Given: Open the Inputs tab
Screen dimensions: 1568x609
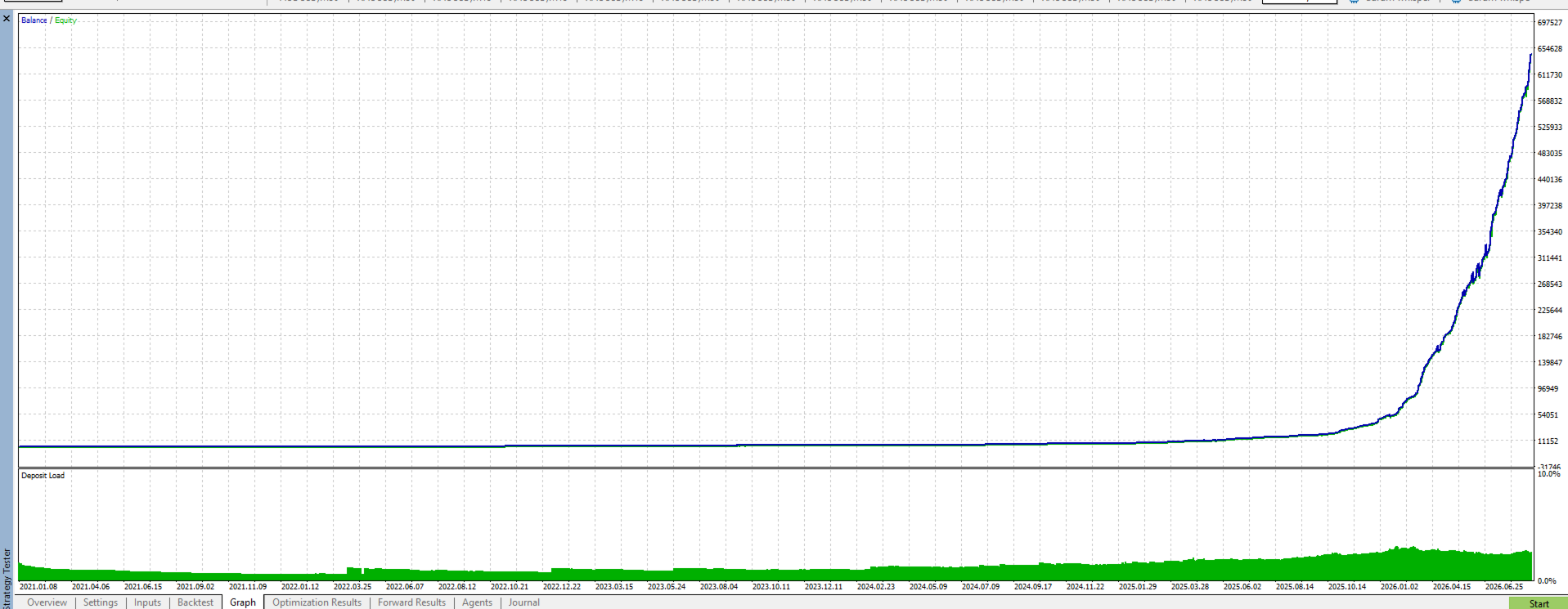Looking at the screenshot, I should tap(147, 602).
